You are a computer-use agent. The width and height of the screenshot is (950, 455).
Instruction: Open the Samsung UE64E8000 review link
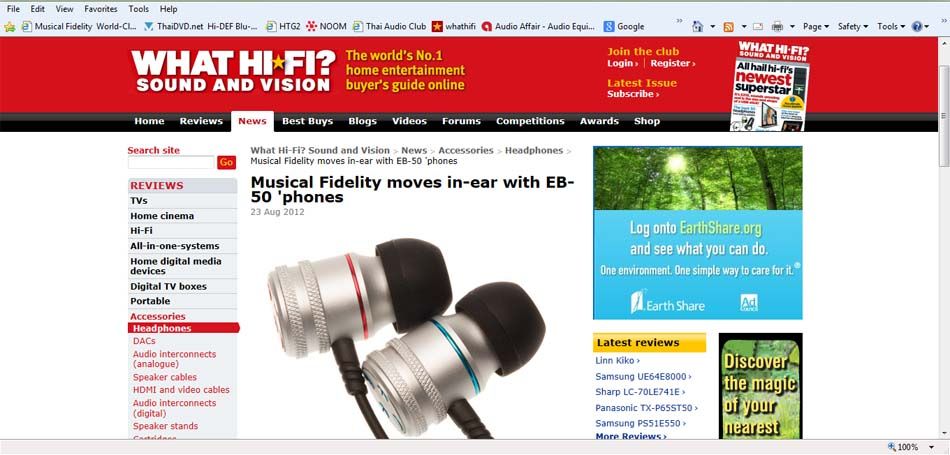(642, 376)
